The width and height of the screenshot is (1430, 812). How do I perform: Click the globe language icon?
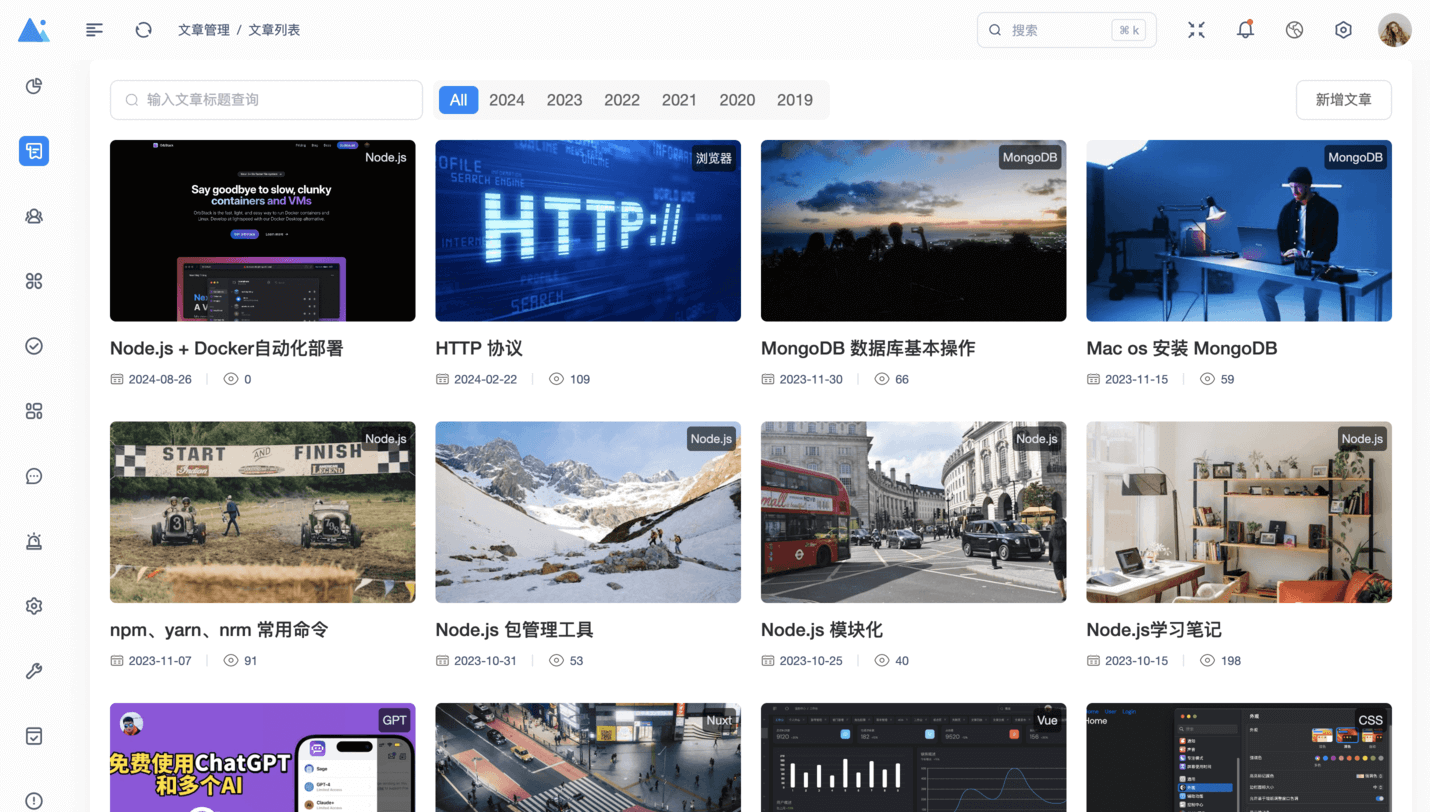(x=1294, y=30)
